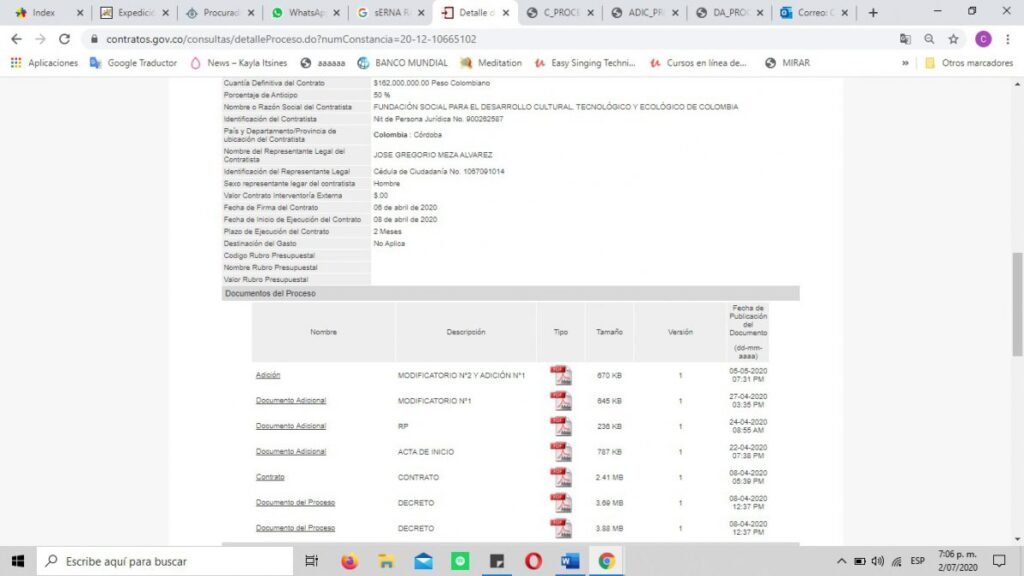Expand hidden bookmarks overflow chevron

(x=905, y=62)
